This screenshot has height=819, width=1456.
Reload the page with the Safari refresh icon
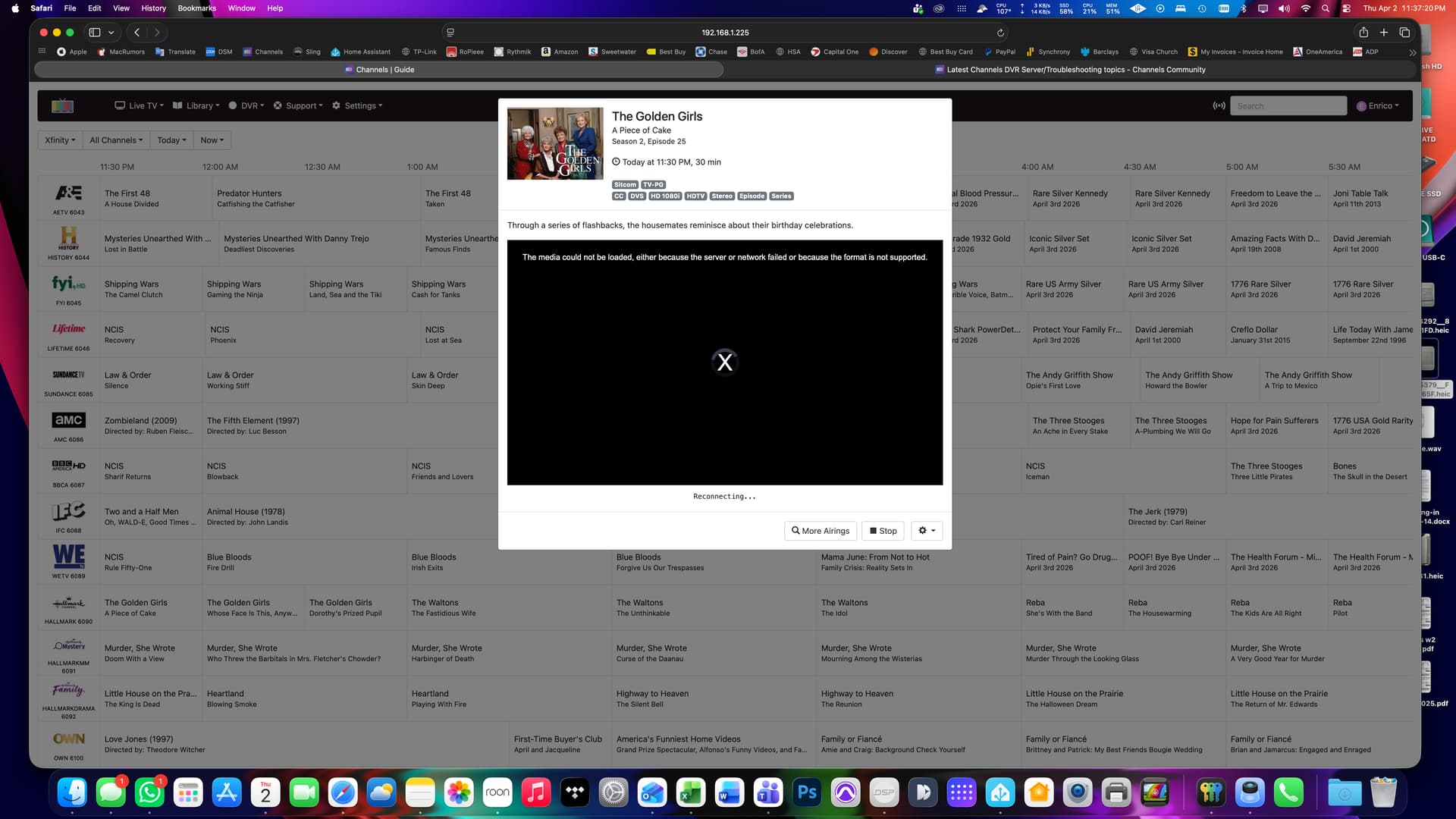coord(1000,33)
